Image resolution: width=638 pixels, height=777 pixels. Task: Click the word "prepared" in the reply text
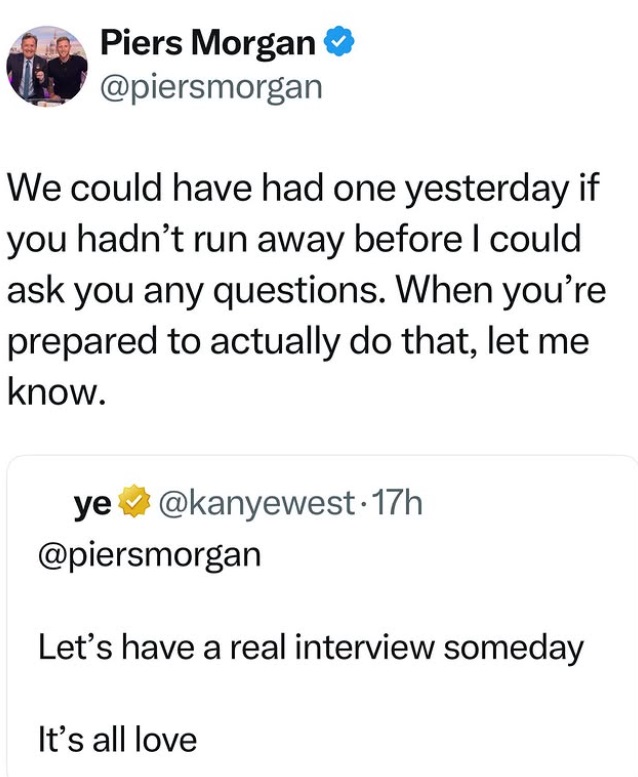(75, 342)
